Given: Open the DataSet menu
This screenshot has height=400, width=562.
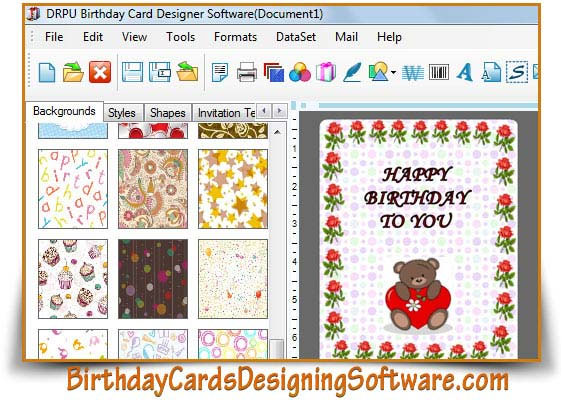Looking at the screenshot, I should (x=296, y=37).
